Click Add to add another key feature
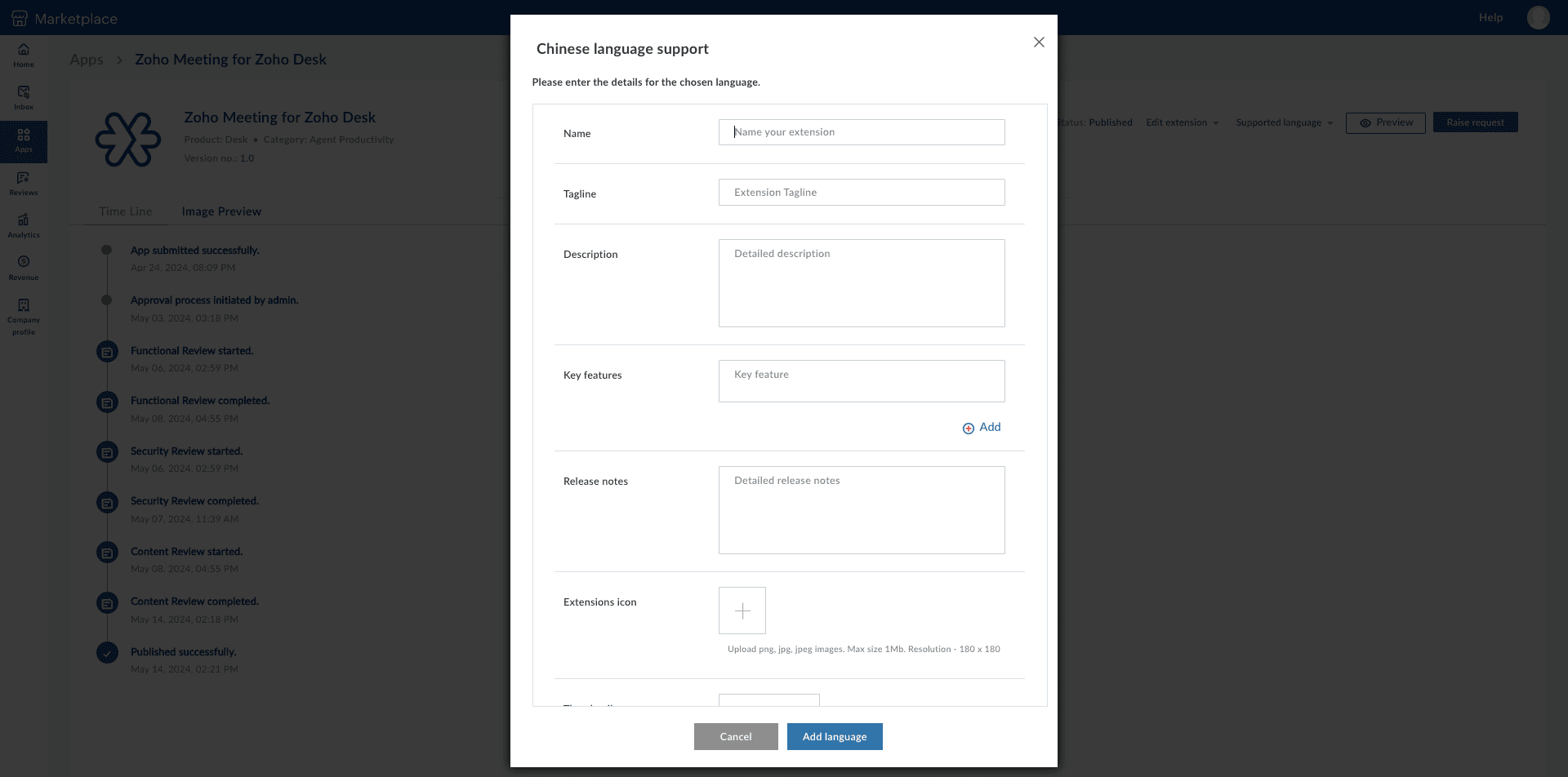1568x777 pixels. [x=982, y=427]
